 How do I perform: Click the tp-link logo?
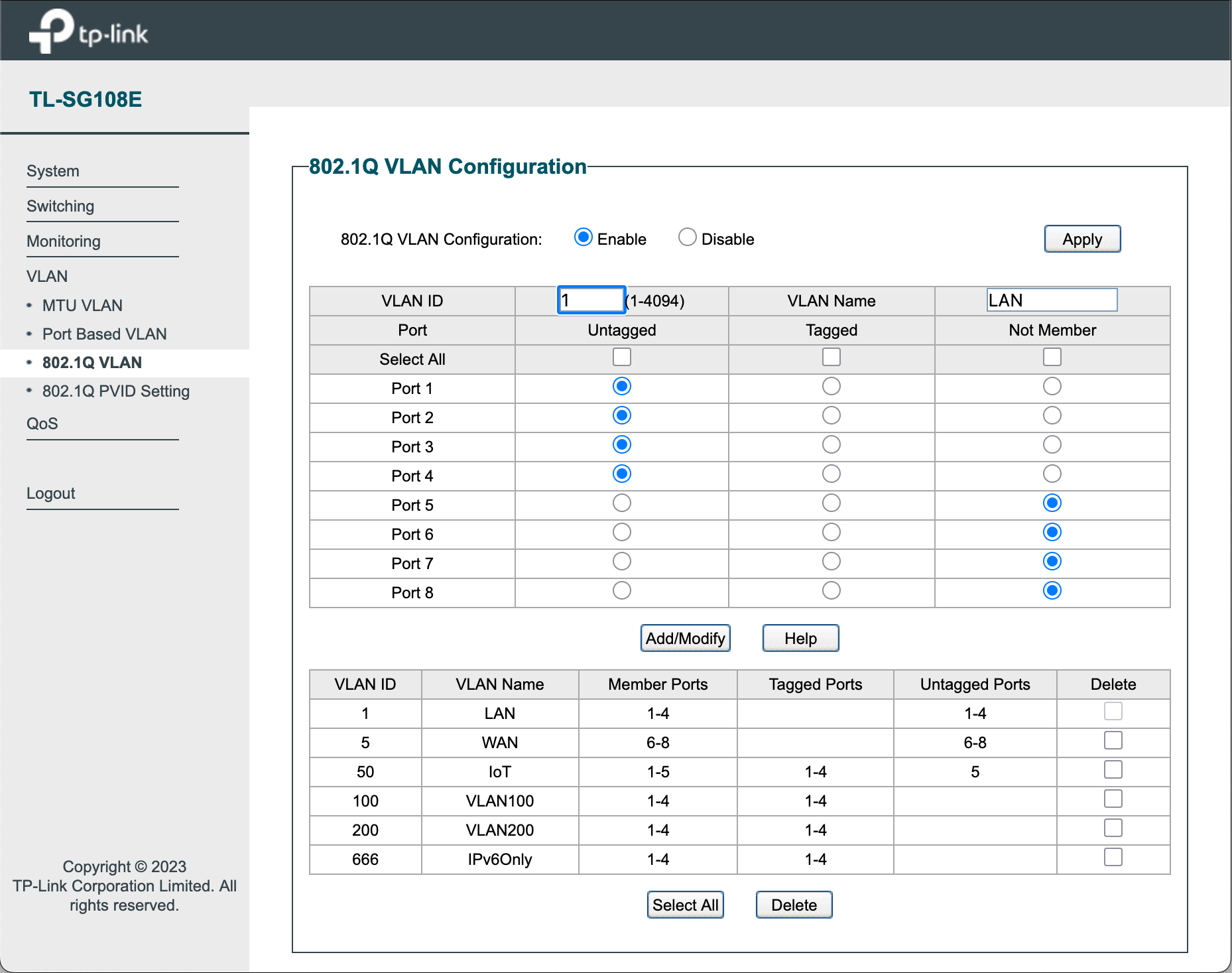point(88,31)
